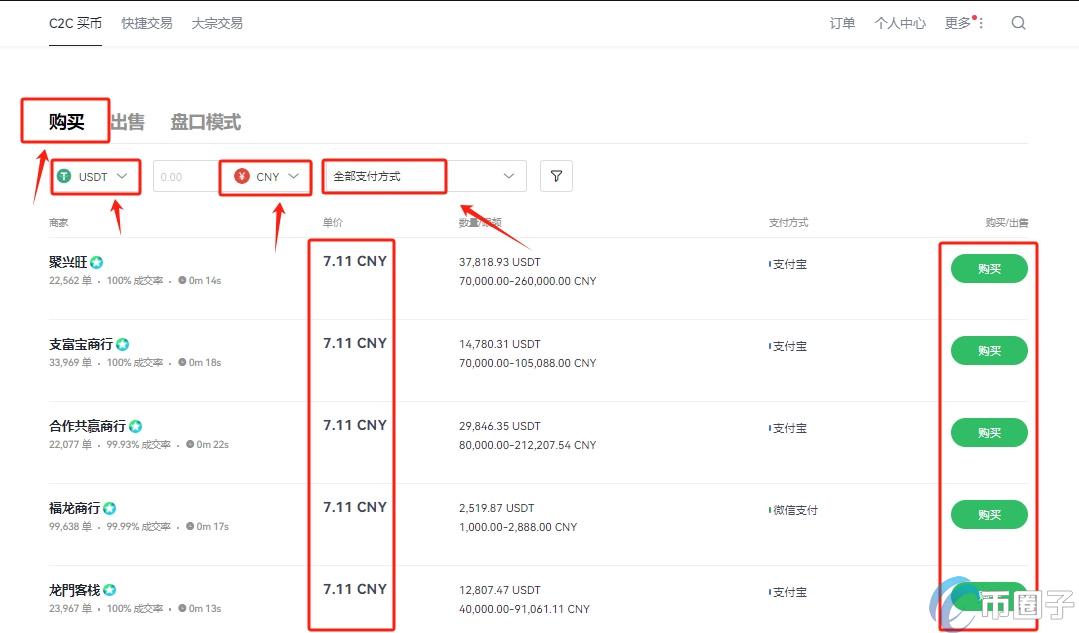The width and height of the screenshot is (1079, 633).
Task: Click the green USDT coin icon
Action: [64, 176]
